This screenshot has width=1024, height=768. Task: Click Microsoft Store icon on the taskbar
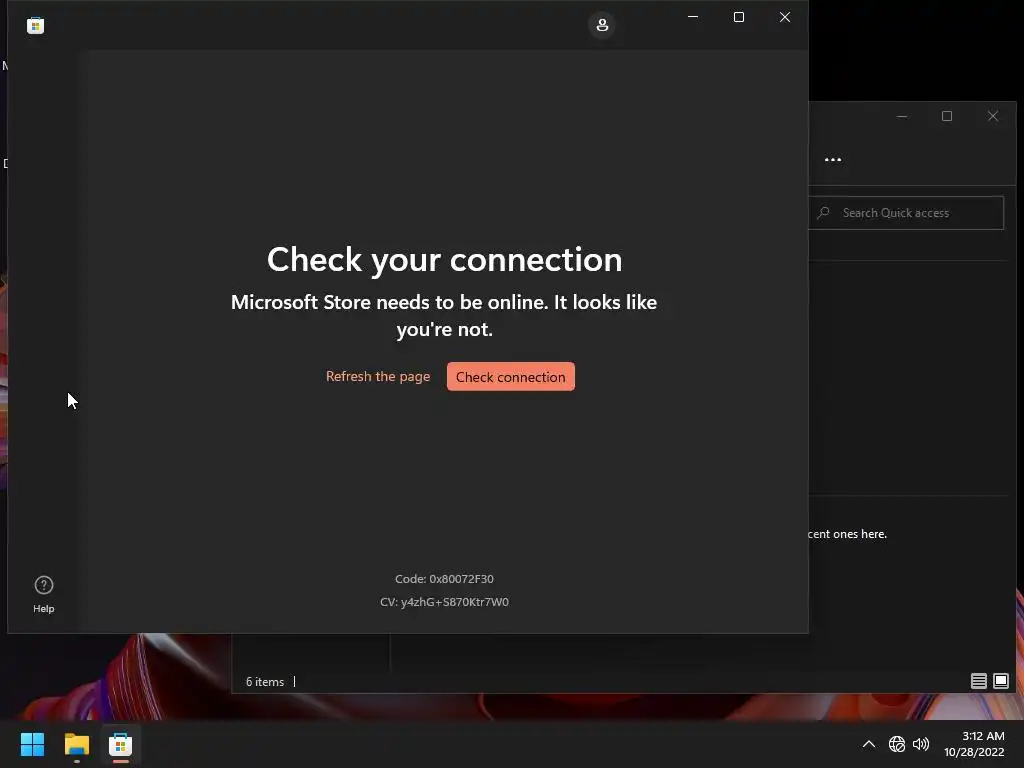point(121,744)
